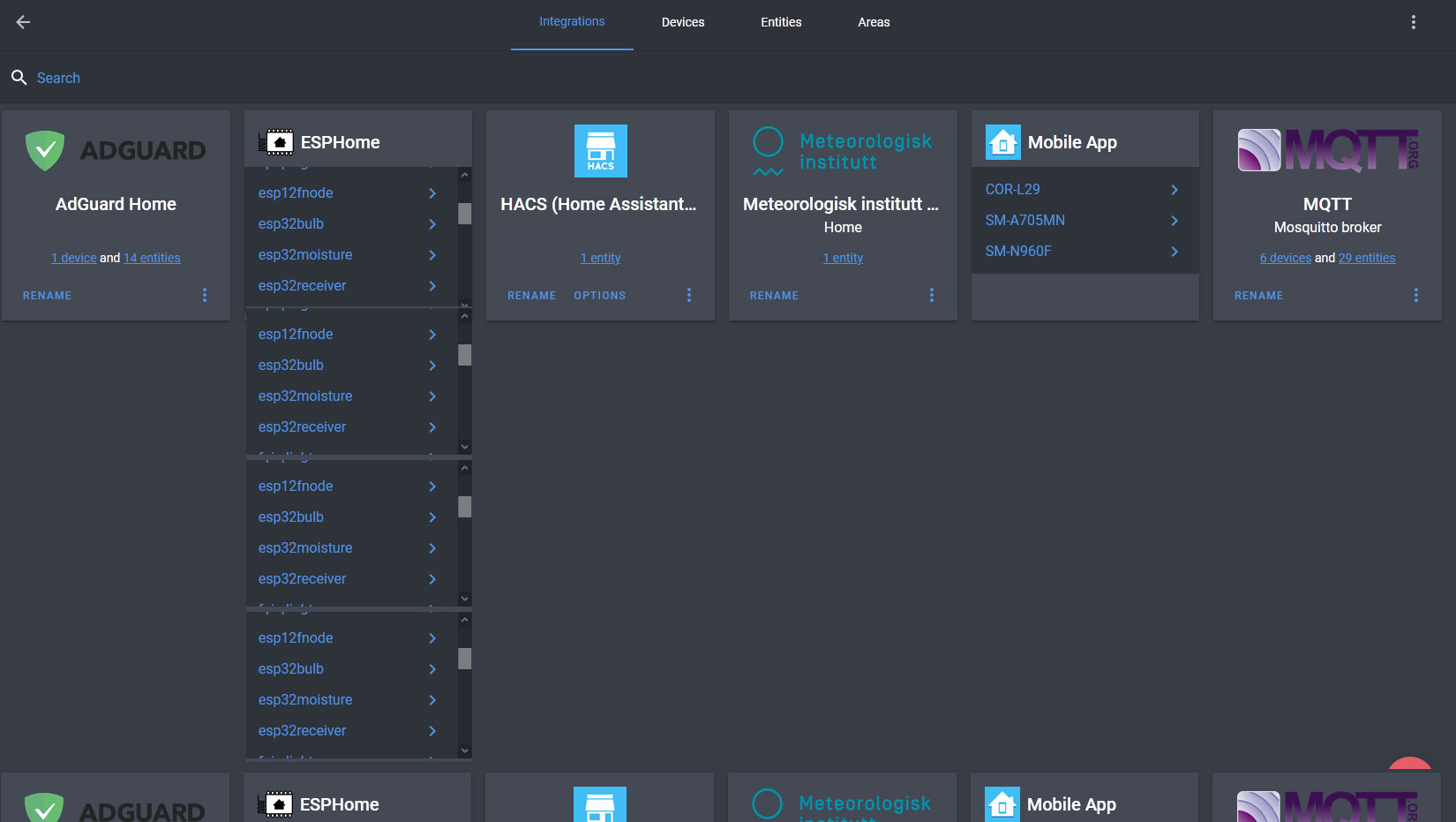The image size is (1456, 822).
Task: Open the Areas tab
Action: click(x=874, y=22)
